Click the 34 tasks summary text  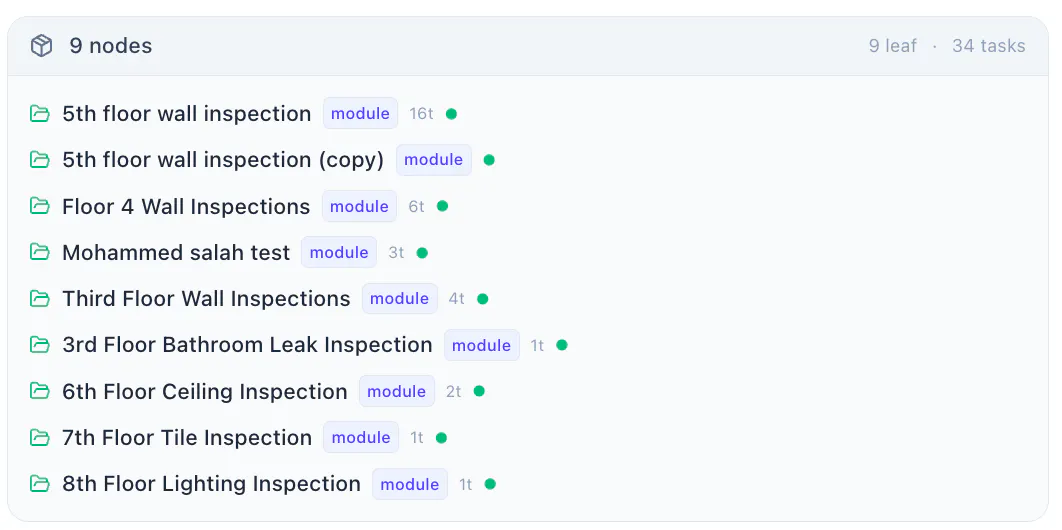(x=989, y=46)
